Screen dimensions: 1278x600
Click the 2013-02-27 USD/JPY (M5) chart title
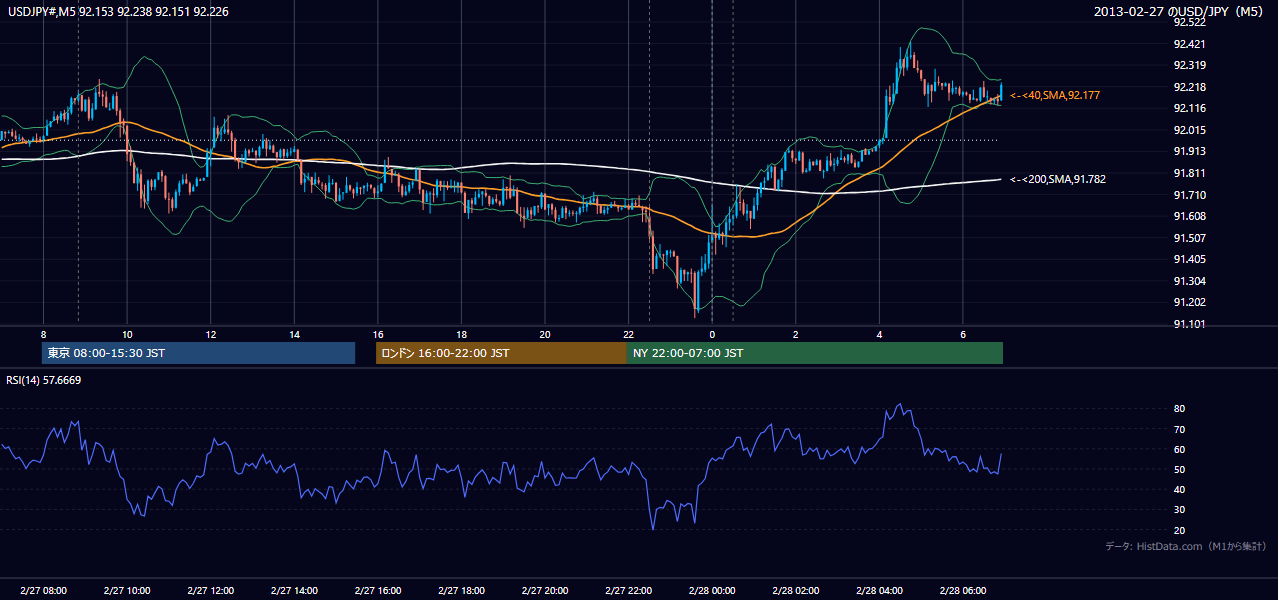click(1180, 12)
